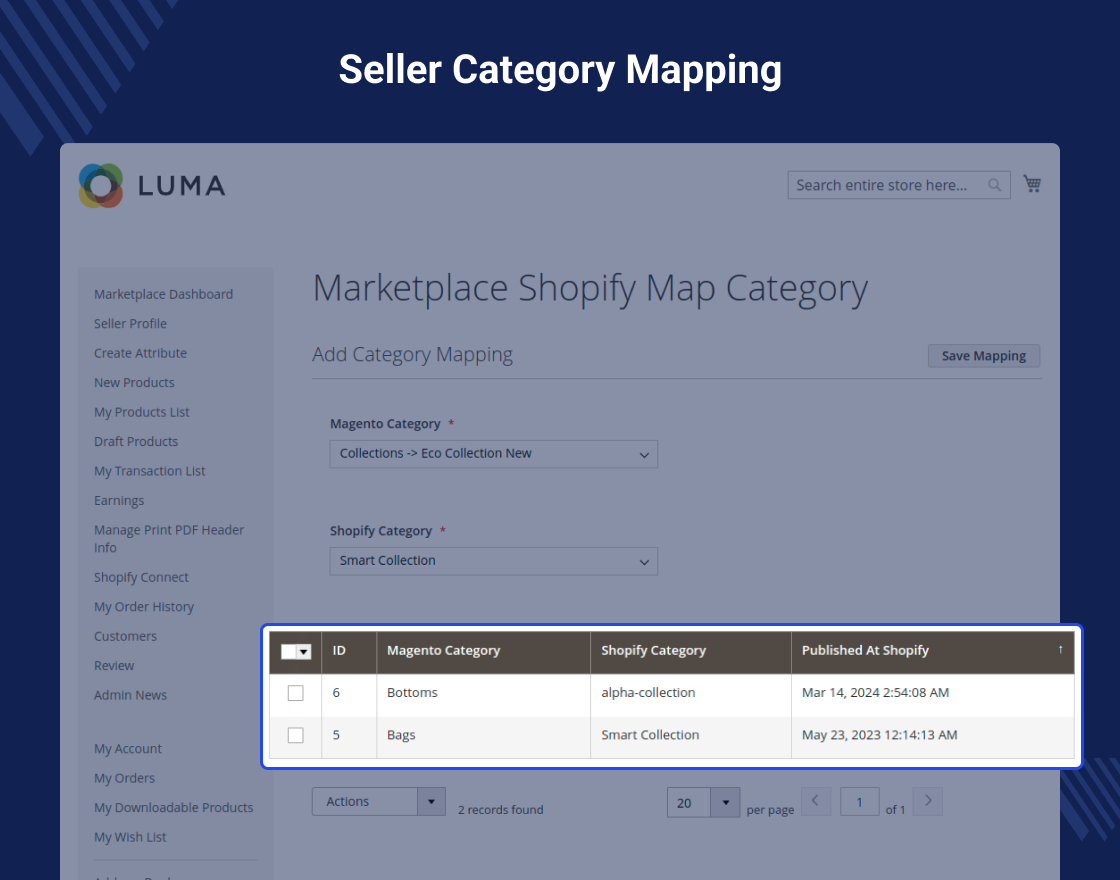Image resolution: width=1120 pixels, height=880 pixels.
Task: Click the ID 6 cell
Action: (349, 694)
